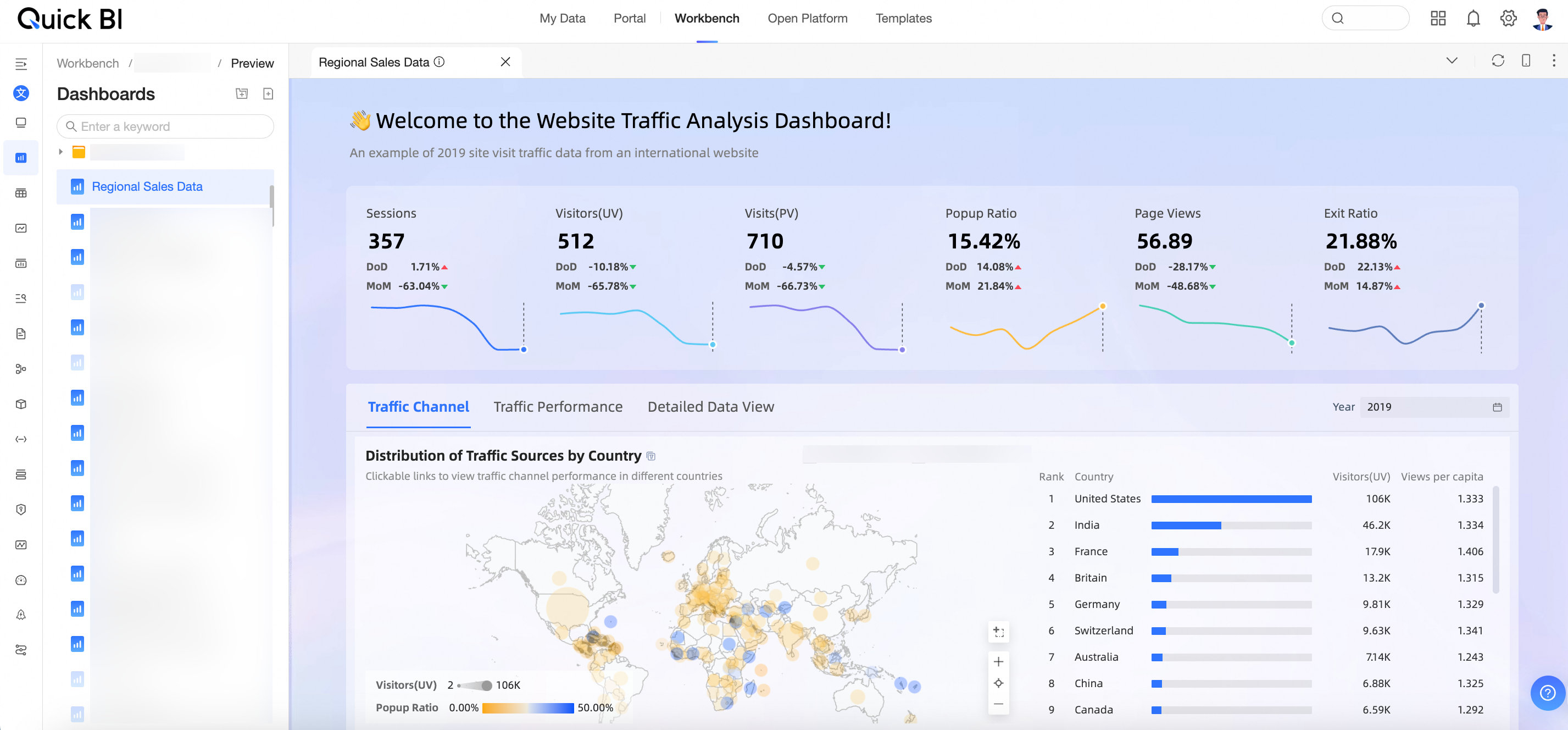Click the Workbench breadcrumb link
Image resolution: width=1568 pixels, height=730 pixels.
click(x=88, y=63)
